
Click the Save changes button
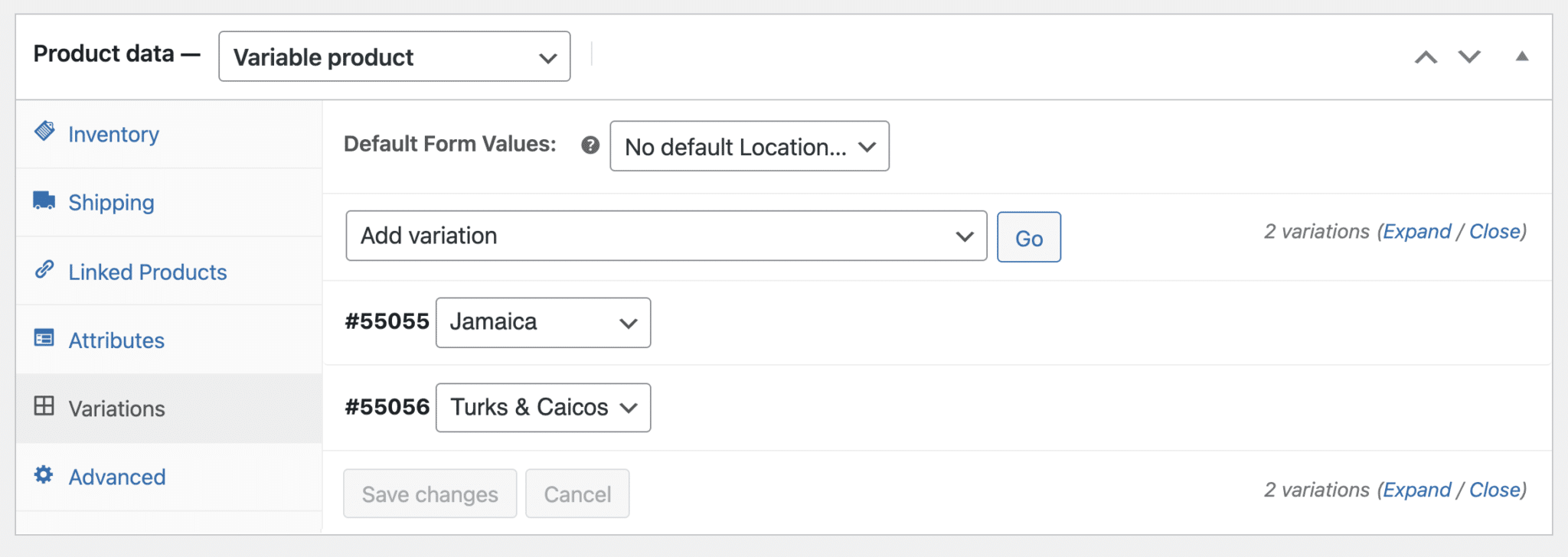[430, 494]
